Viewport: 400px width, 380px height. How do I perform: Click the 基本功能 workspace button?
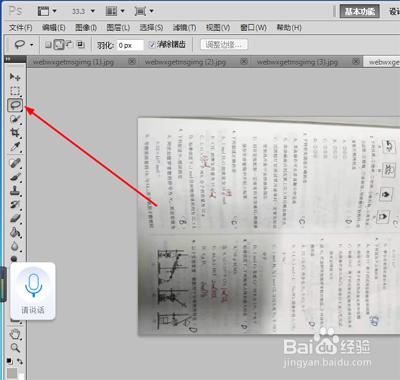360,11
